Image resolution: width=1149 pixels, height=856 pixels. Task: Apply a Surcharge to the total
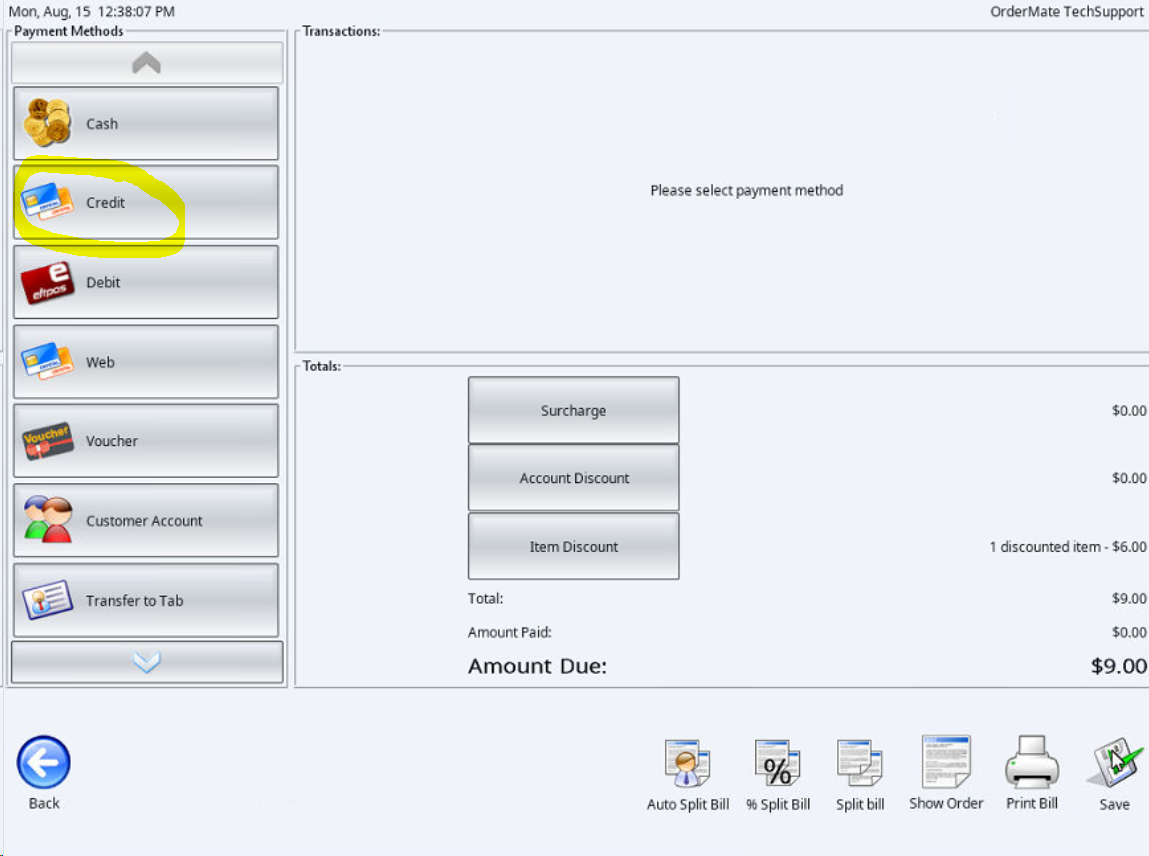tap(574, 410)
